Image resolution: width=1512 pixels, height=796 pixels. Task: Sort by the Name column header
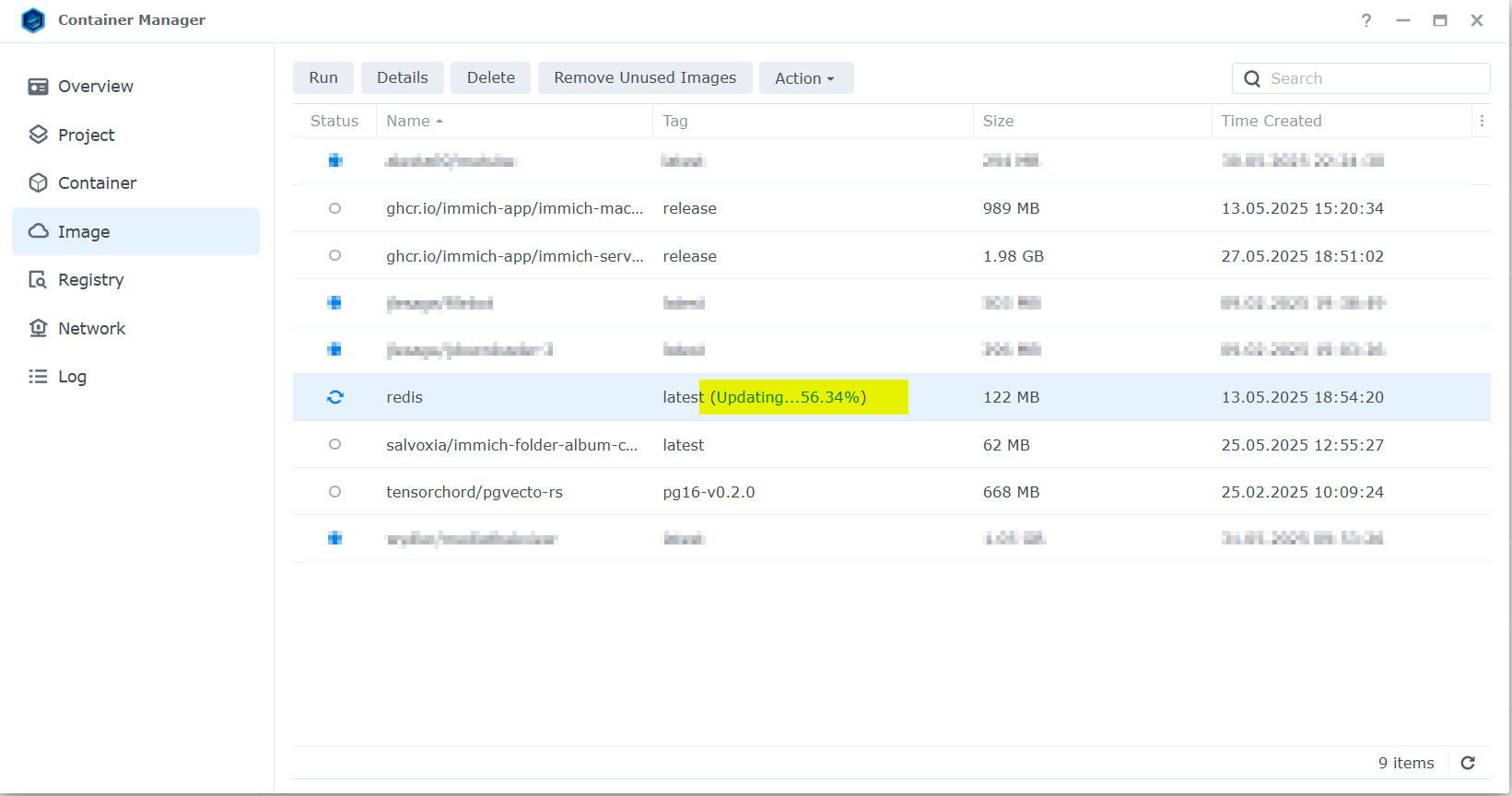click(514, 121)
